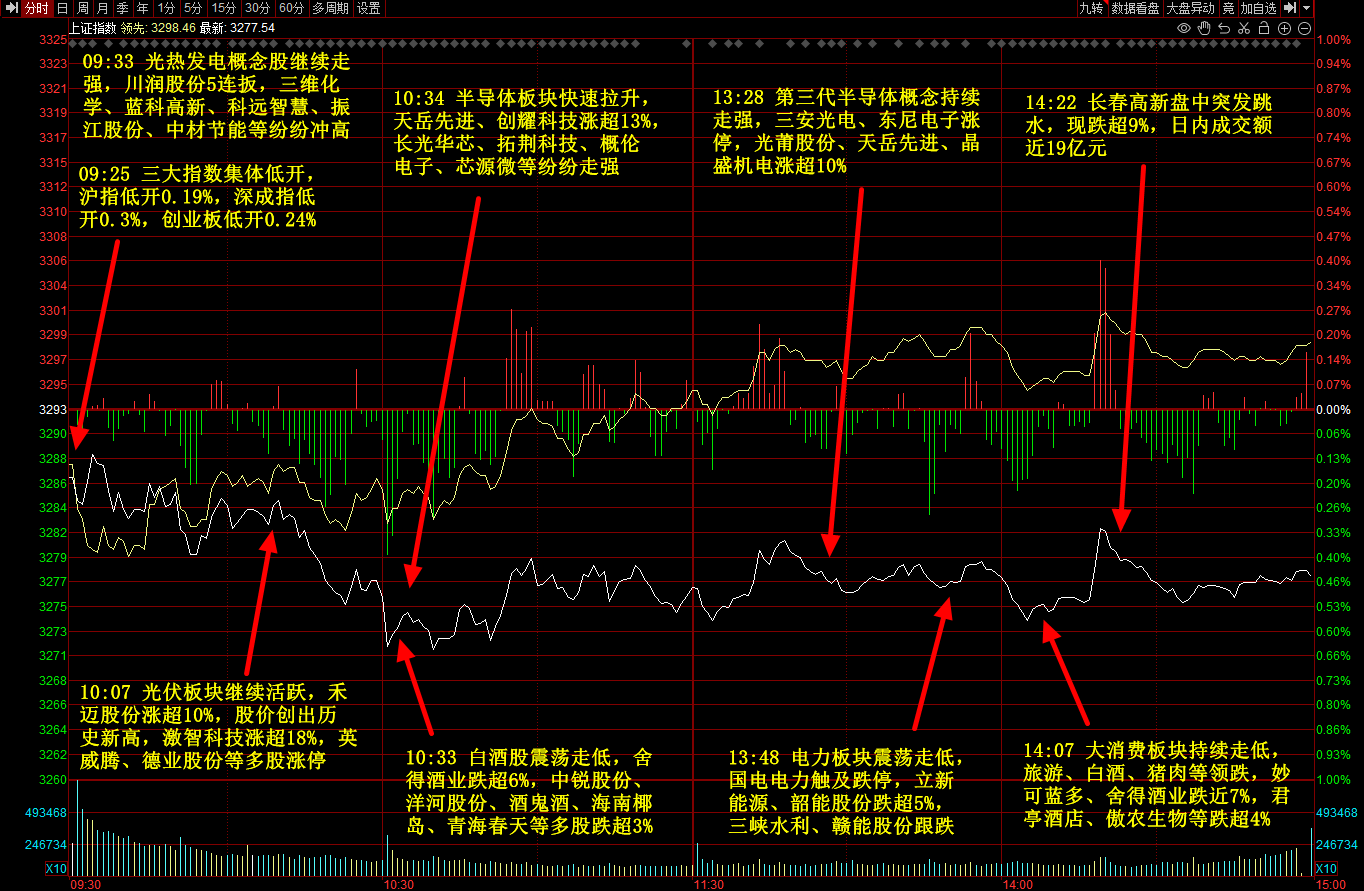Zoom in with the plus icon
Screen dimensions: 1364x891
coord(1285,27)
